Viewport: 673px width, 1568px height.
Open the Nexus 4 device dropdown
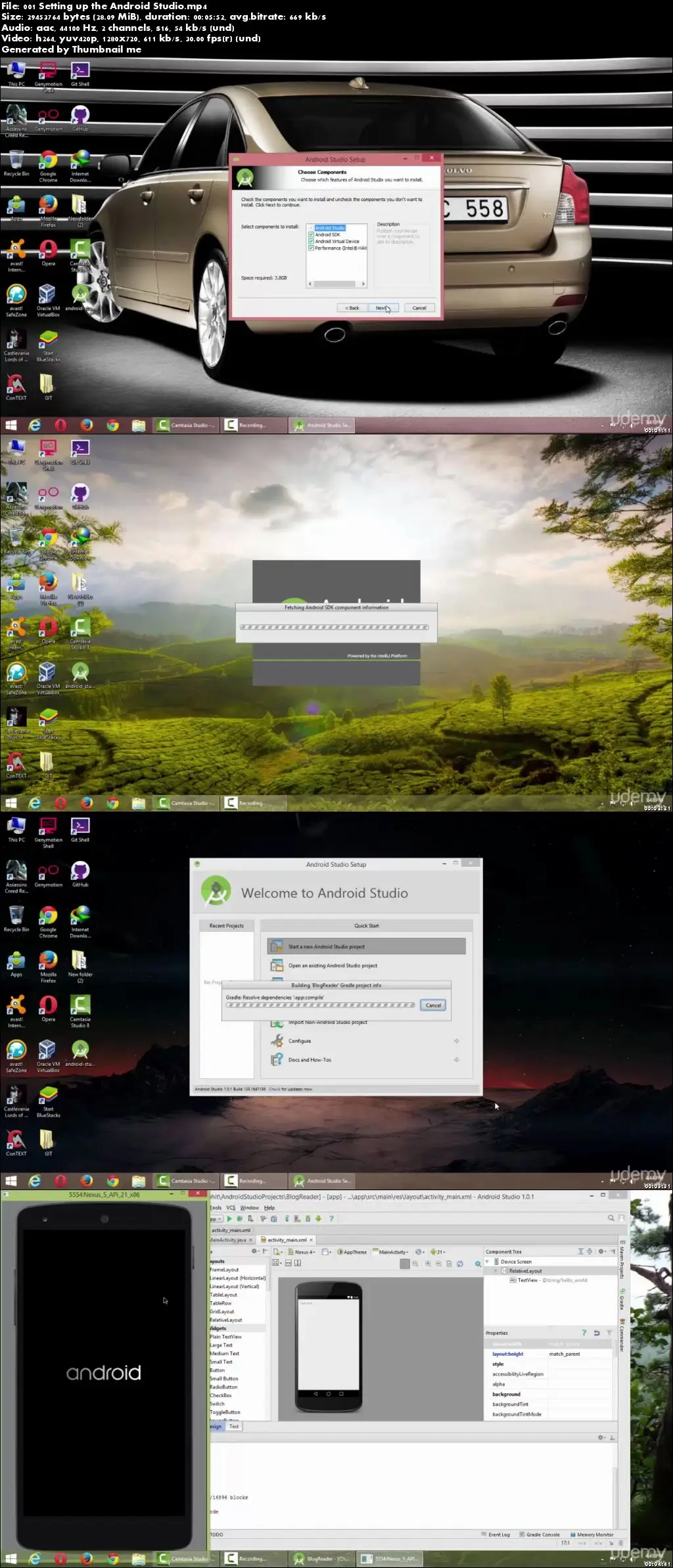point(302,1252)
